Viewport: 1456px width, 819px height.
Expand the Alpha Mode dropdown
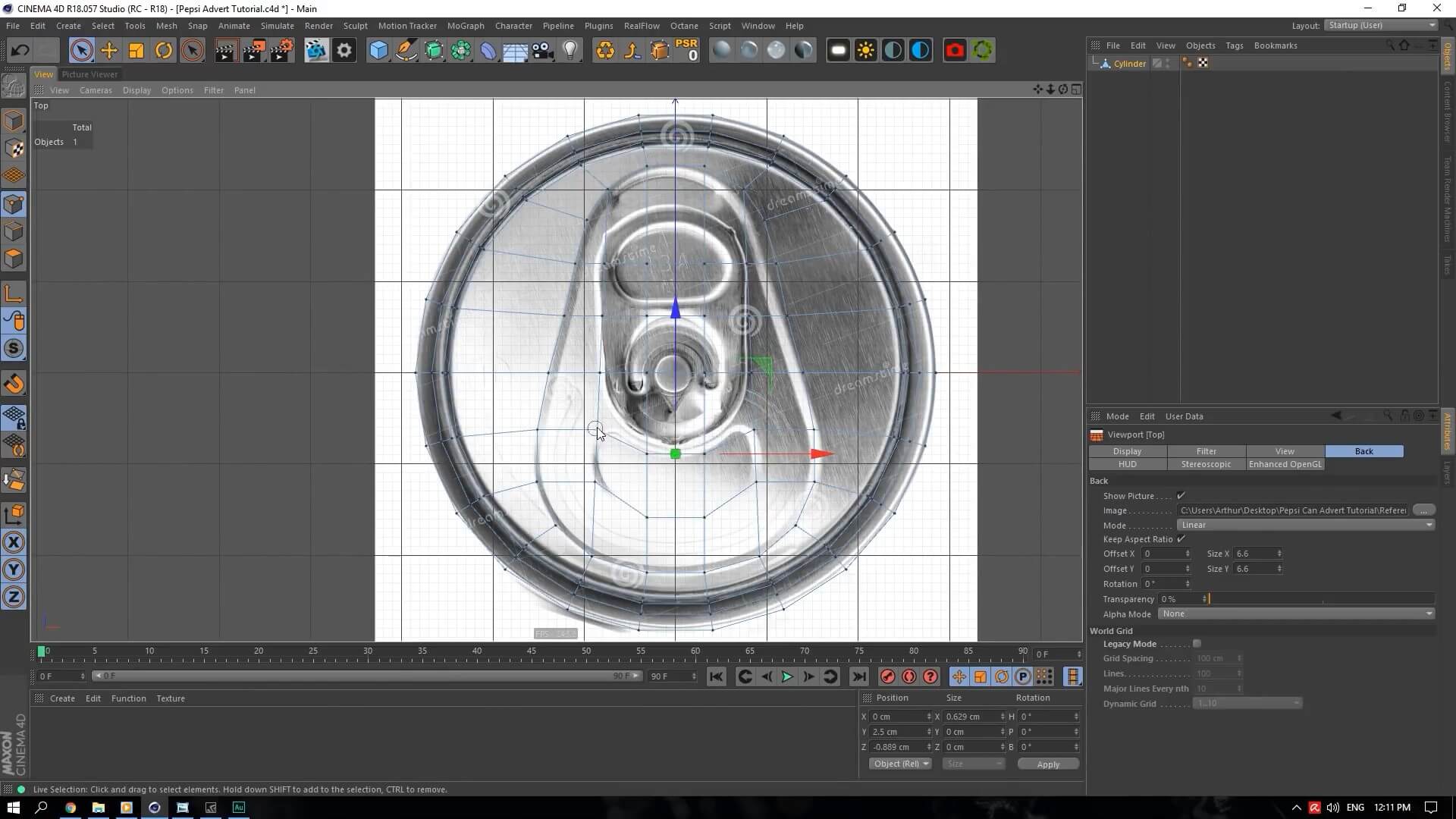(x=1296, y=614)
